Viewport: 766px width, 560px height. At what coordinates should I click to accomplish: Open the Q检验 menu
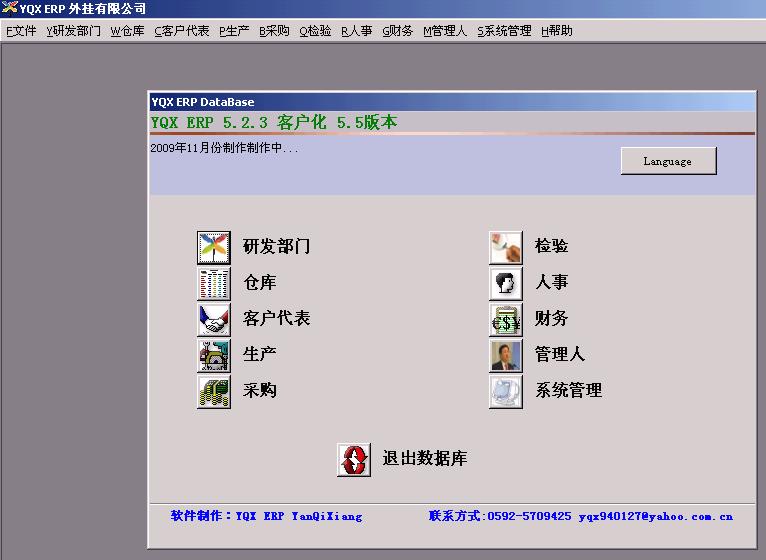[x=315, y=31]
